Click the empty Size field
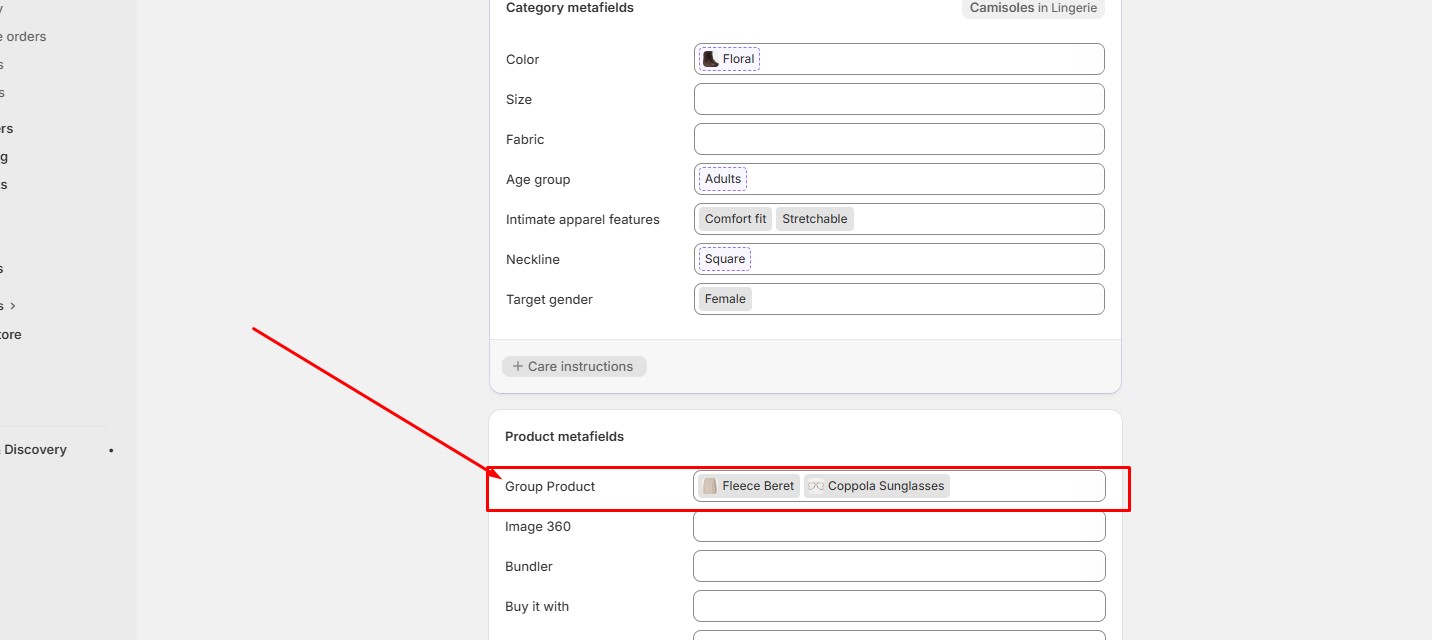The height and width of the screenshot is (640, 1432). (899, 99)
